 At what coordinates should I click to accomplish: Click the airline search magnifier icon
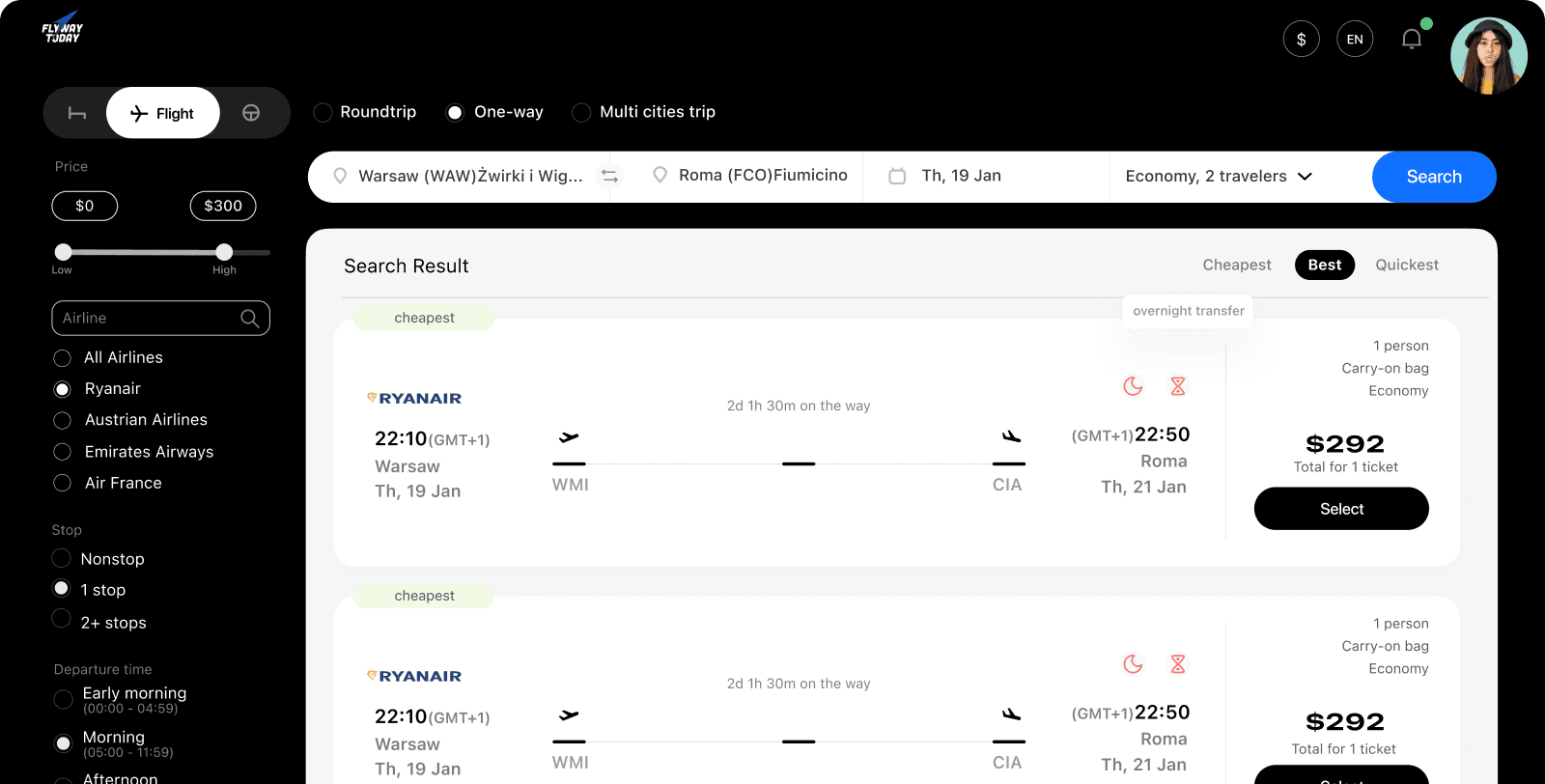(249, 319)
